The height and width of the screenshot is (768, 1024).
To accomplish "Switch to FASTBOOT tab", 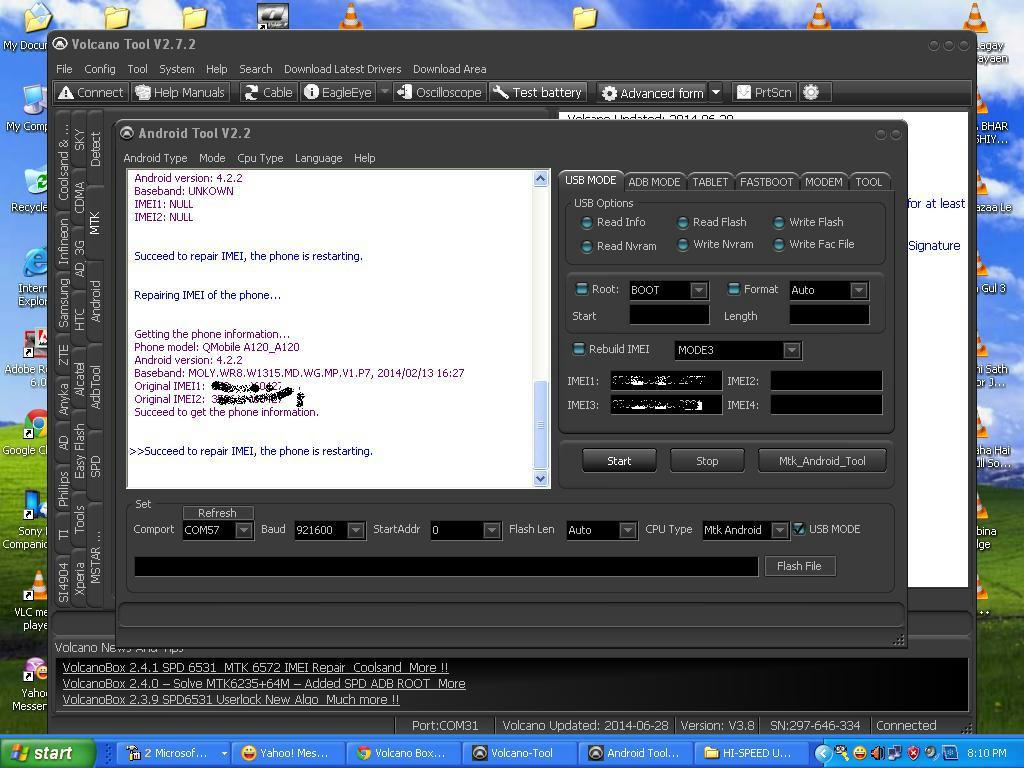I will pos(766,182).
